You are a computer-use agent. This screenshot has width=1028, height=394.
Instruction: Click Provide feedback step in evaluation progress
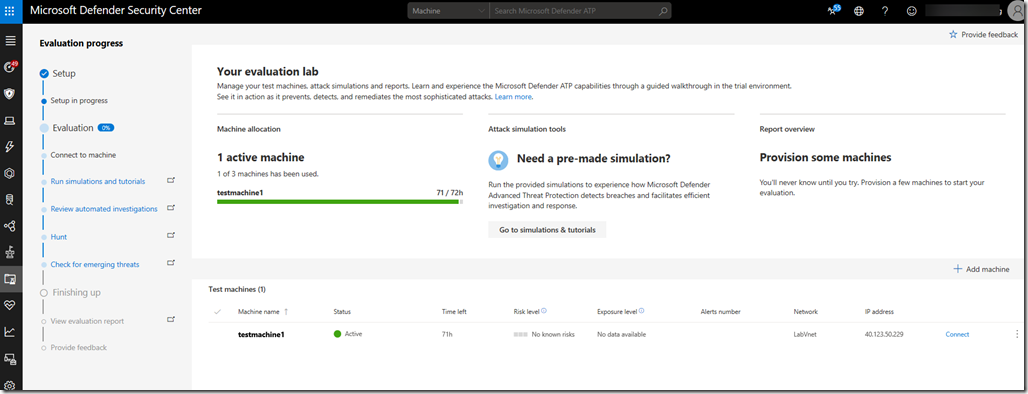79,347
